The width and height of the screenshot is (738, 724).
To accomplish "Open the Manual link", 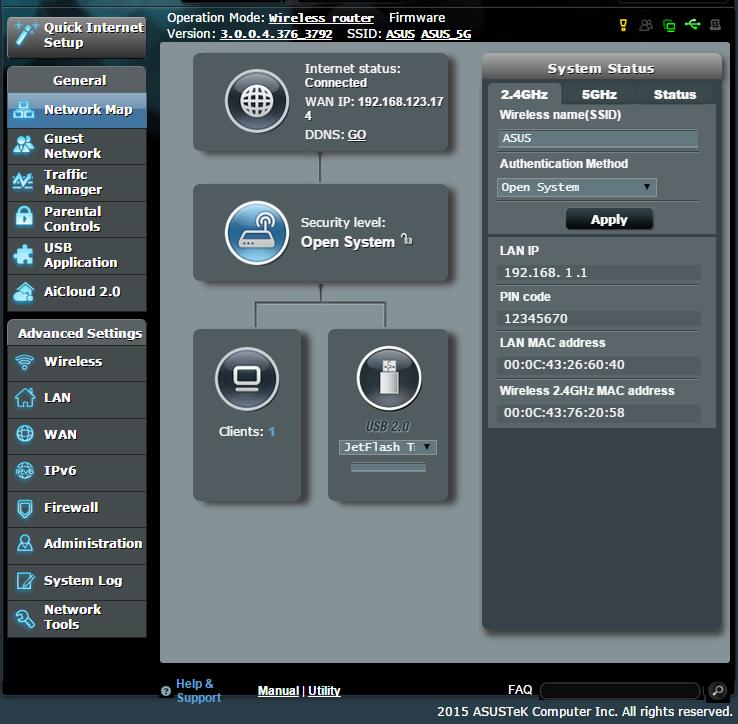I will (x=278, y=691).
